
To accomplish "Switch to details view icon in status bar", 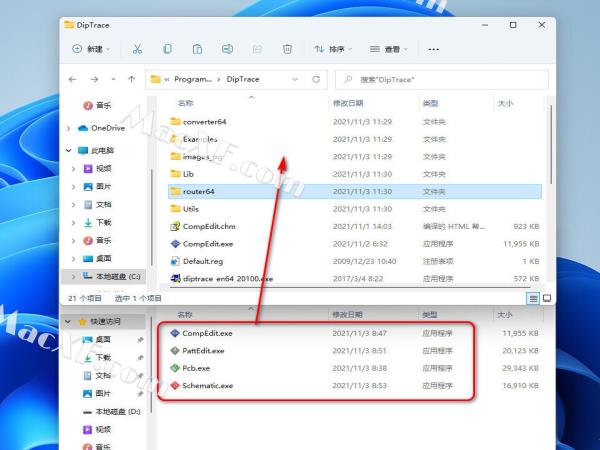I will (x=533, y=298).
